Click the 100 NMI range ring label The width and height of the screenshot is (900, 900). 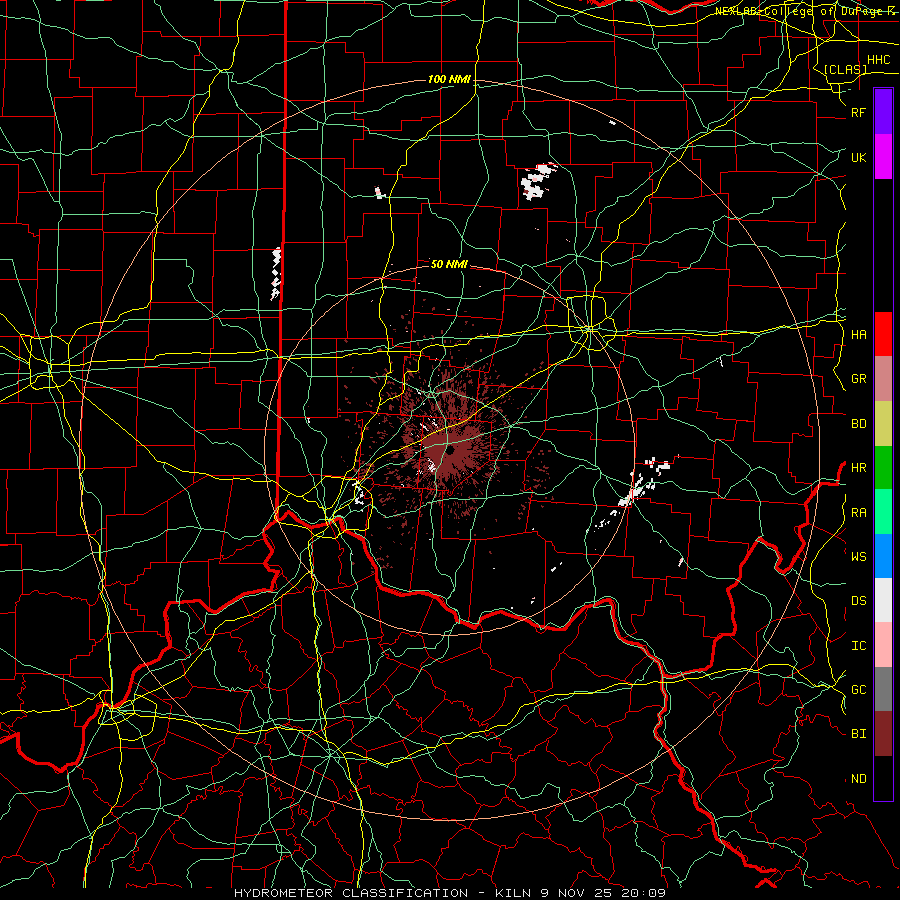449,79
